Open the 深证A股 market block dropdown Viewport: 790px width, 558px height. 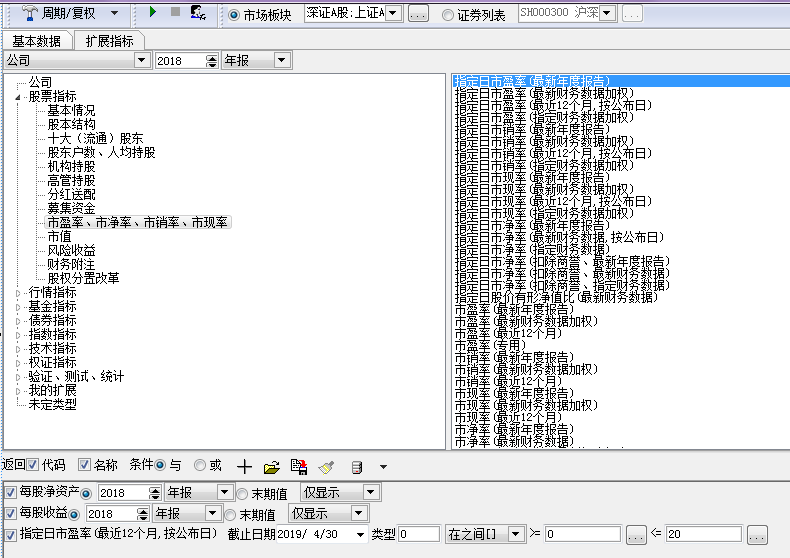[x=393, y=13]
